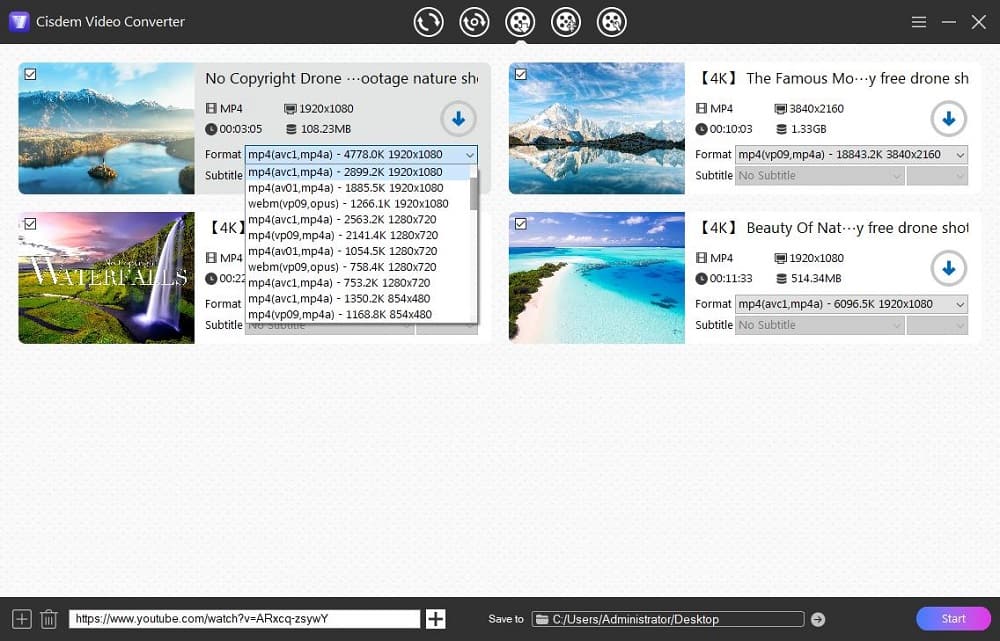1000x641 pixels.
Task: Select mp4(avc1,mp4a) 2563.2K 1280x720 option
Action: 358,219
